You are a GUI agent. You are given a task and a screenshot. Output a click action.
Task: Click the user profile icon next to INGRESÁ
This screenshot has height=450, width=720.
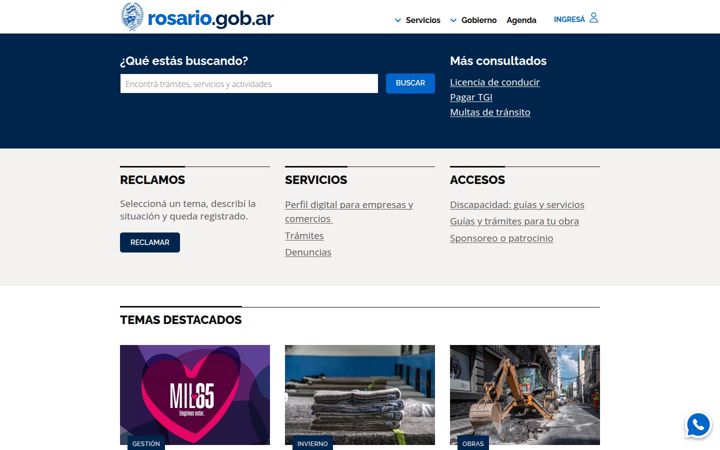594,18
